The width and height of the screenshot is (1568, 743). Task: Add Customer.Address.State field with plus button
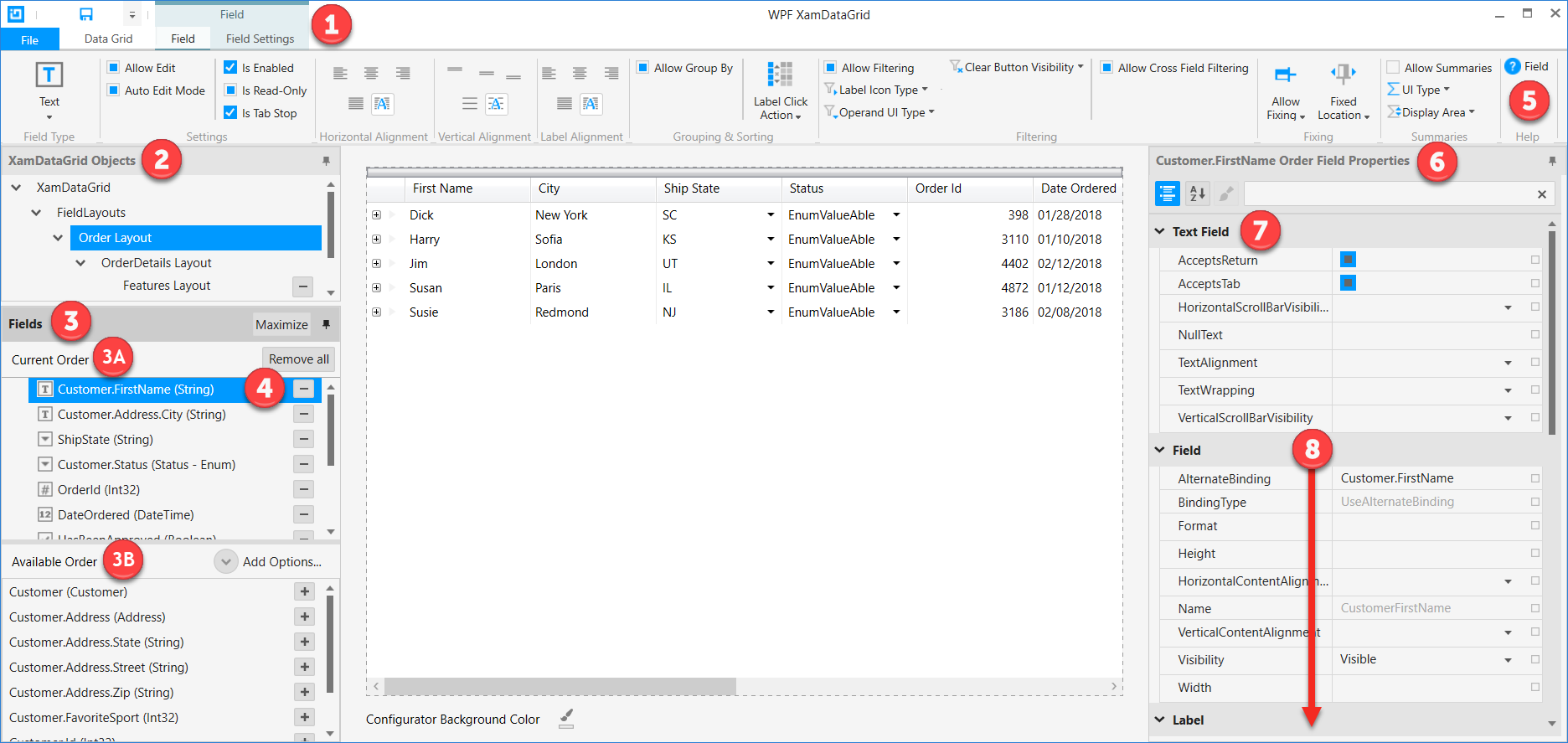click(304, 642)
